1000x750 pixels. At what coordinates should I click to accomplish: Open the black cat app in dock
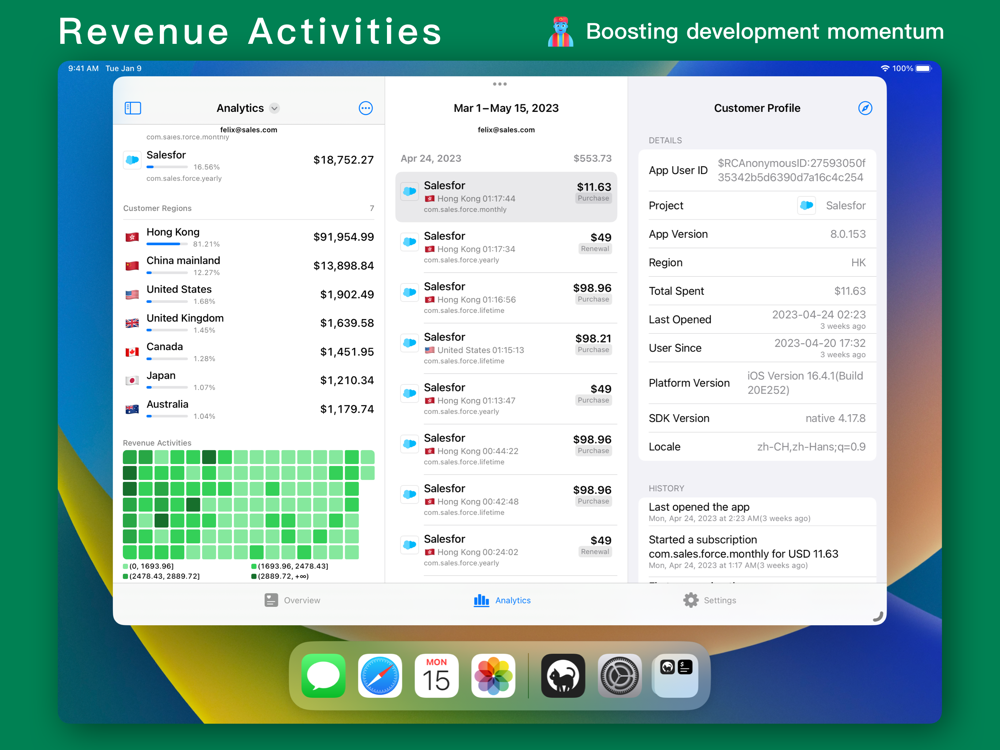(562, 675)
